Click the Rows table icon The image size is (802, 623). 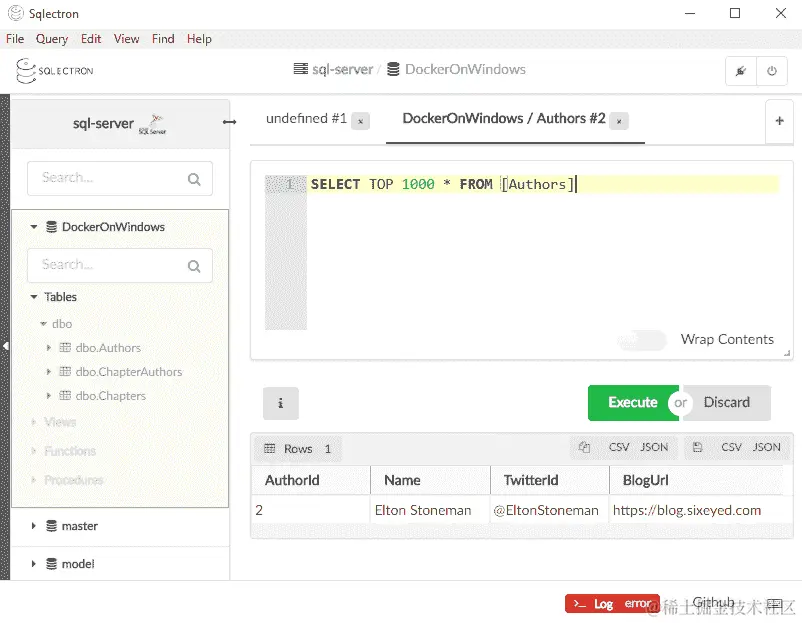point(270,449)
